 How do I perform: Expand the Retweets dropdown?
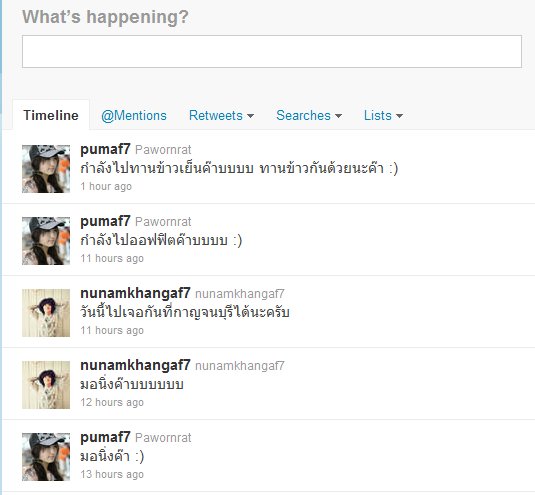221,115
